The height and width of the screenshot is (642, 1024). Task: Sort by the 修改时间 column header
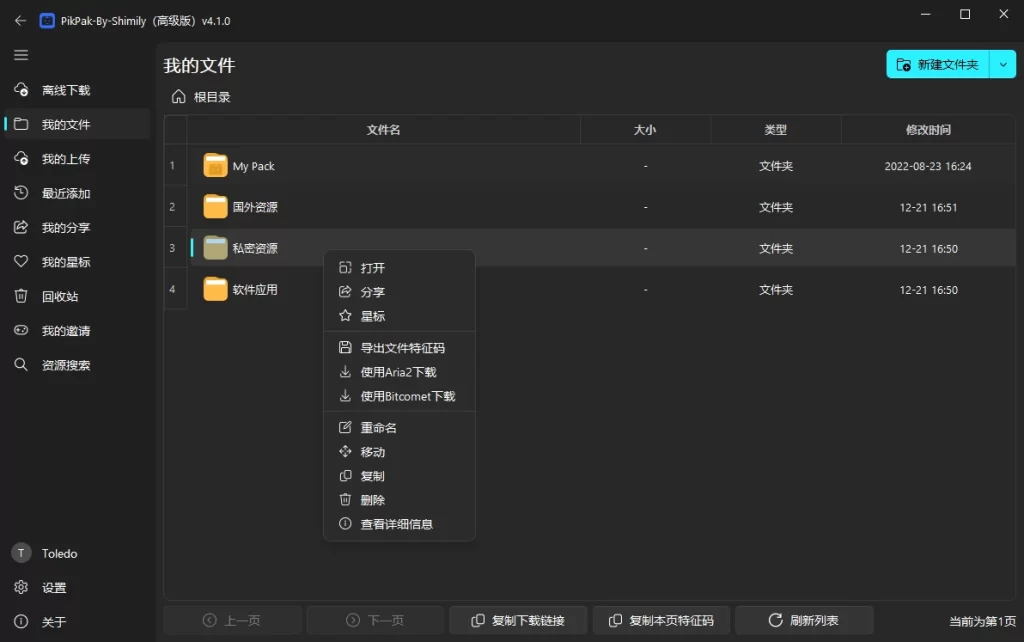pyautogui.click(x=927, y=130)
